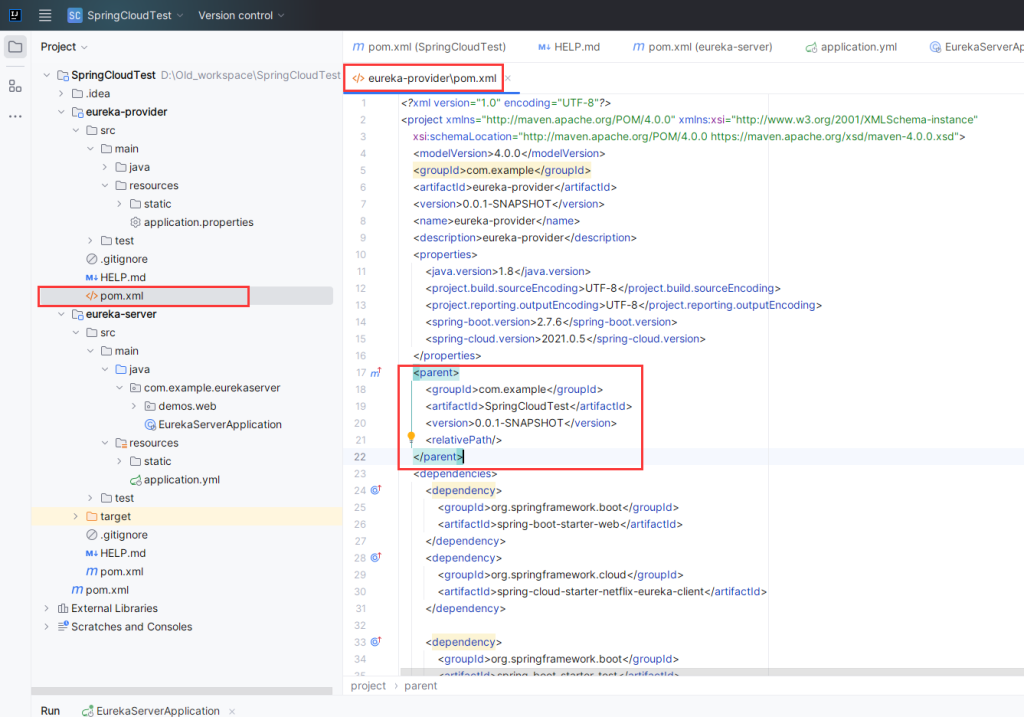Click the parent POM gutter icon on line 17

click(x=376, y=373)
